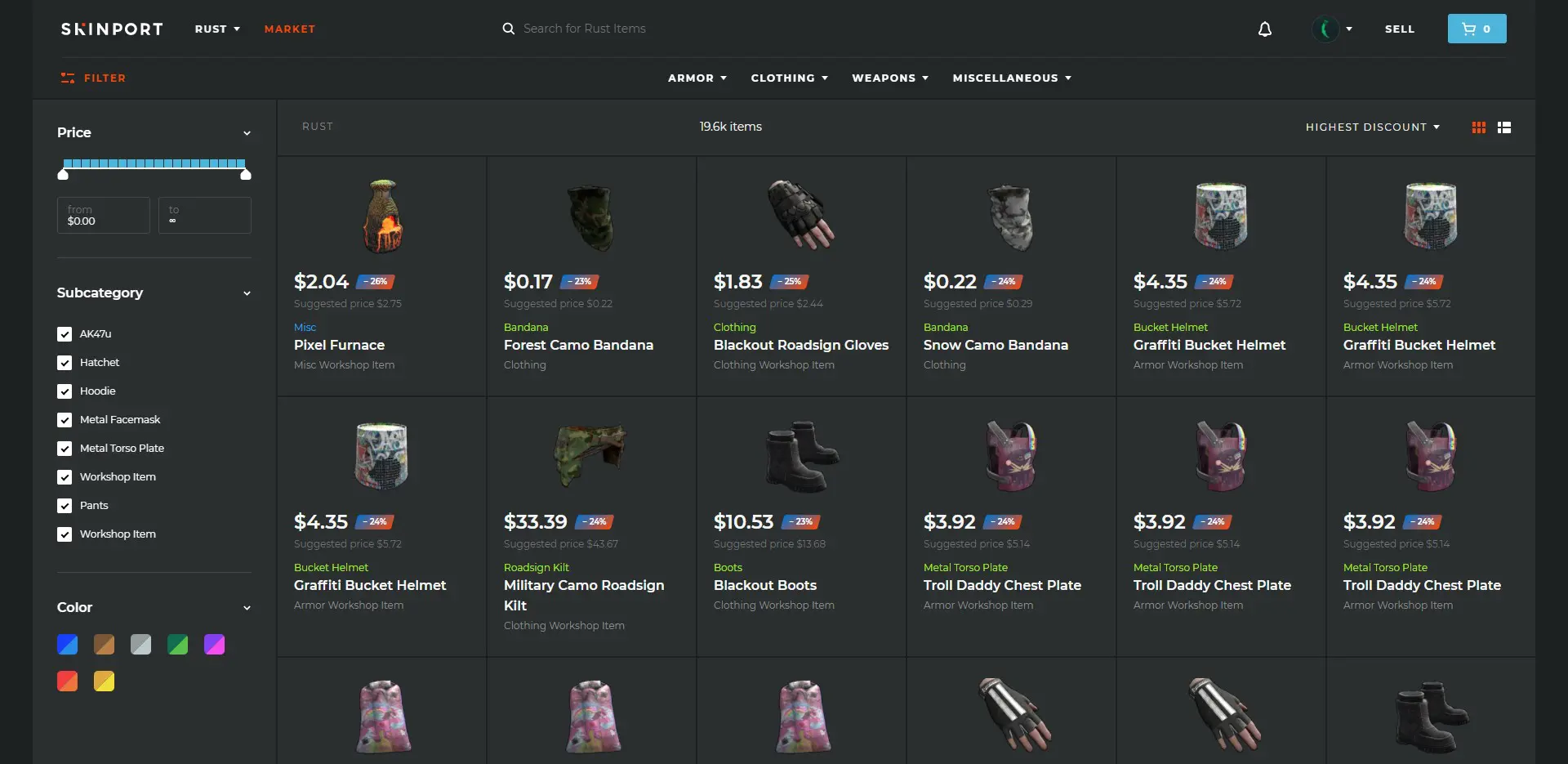Select the yellow color swatch
Image resolution: width=1568 pixels, height=764 pixels.
point(105,681)
